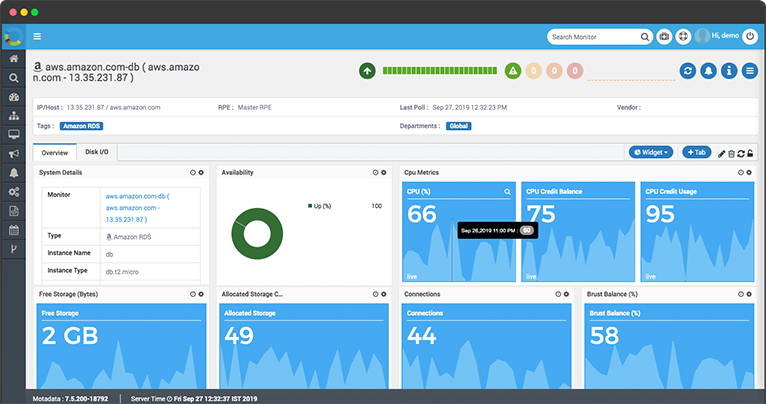Click the yellow 0 alert counter
Screen dimensions: 766x404
pyautogui.click(x=533, y=71)
